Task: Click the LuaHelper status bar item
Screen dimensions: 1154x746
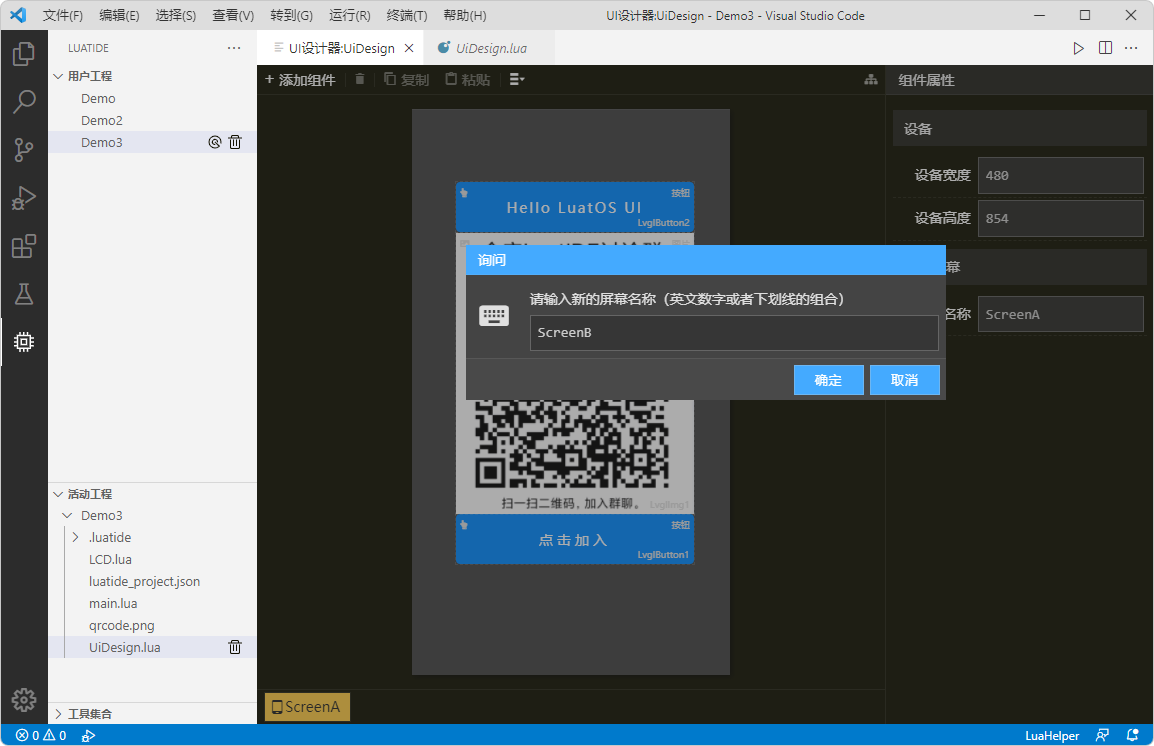Action: point(1052,735)
